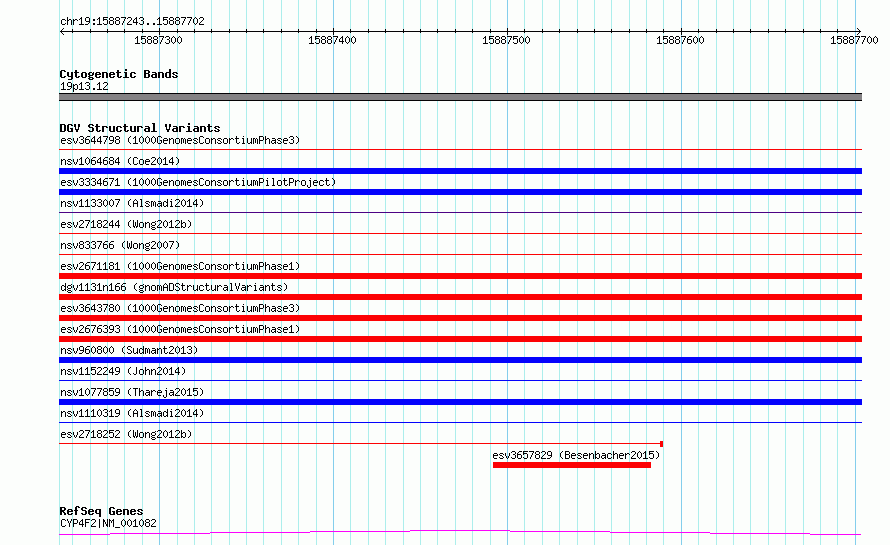The width and height of the screenshot is (890, 545).
Task: Click ruler position label 15887300
Action: pos(158,40)
